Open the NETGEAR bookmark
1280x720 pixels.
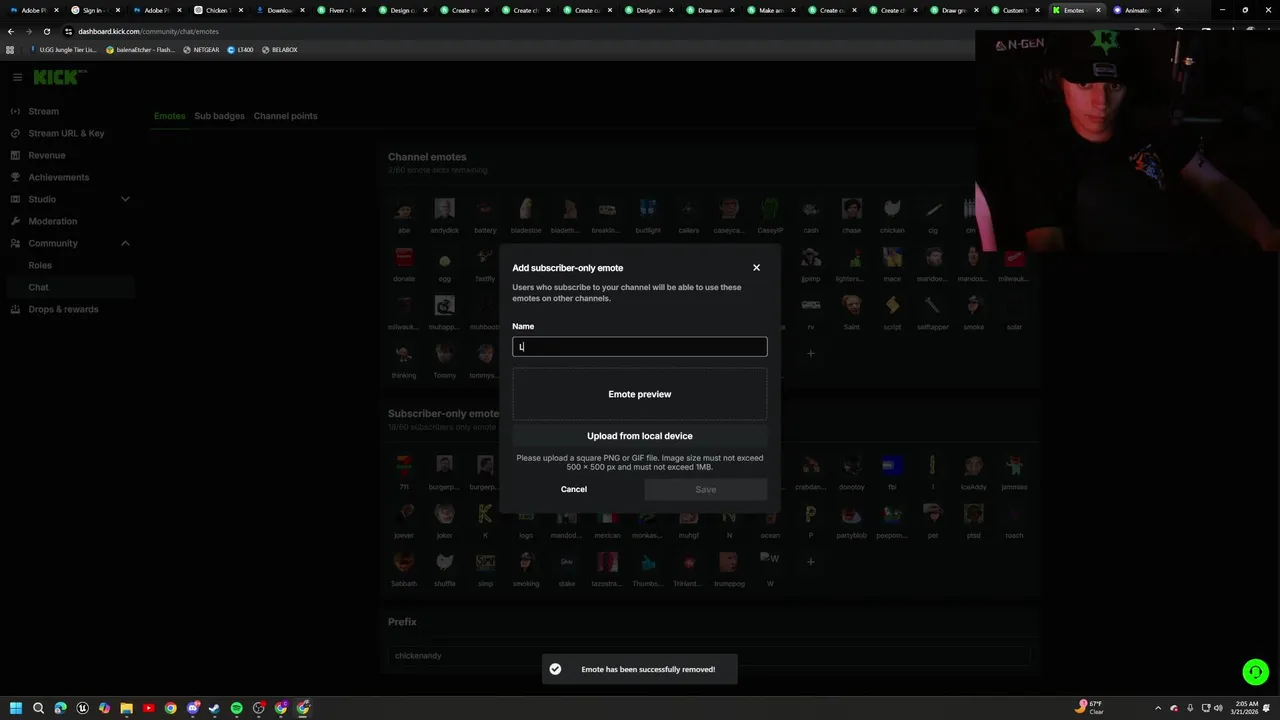coord(201,49)
